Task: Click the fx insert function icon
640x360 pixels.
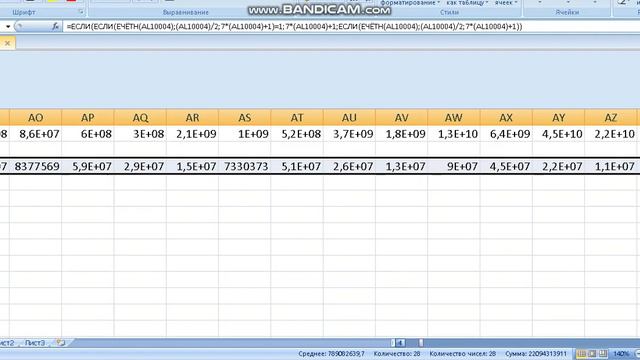Action: pos(55,27)
